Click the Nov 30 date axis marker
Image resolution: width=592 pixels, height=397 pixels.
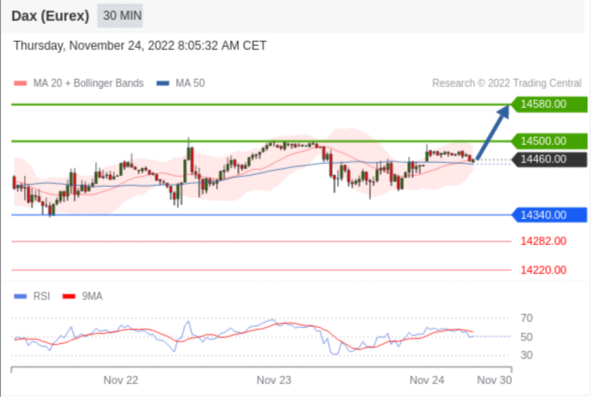tap(494, 380)
